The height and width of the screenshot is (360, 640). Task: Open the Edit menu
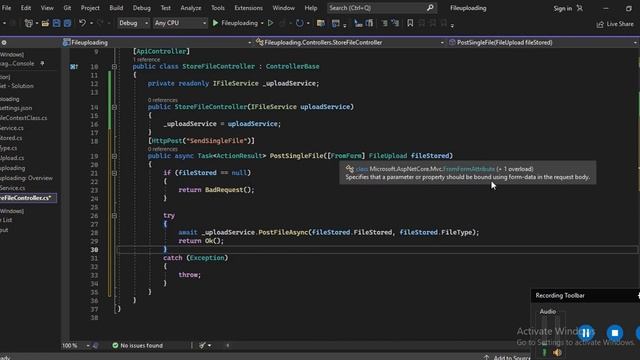point(26,8)
